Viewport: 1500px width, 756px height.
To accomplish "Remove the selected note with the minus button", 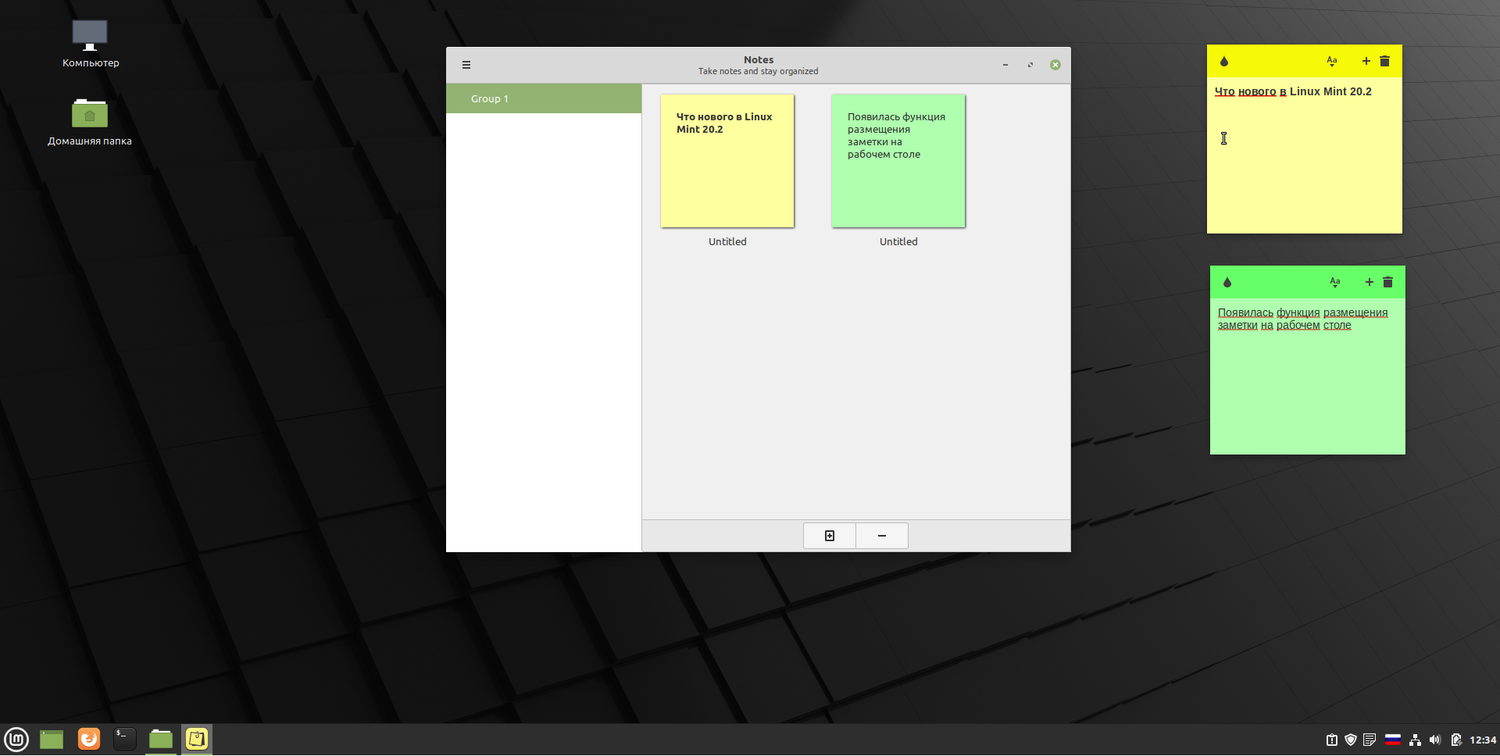I will [882, 536].
